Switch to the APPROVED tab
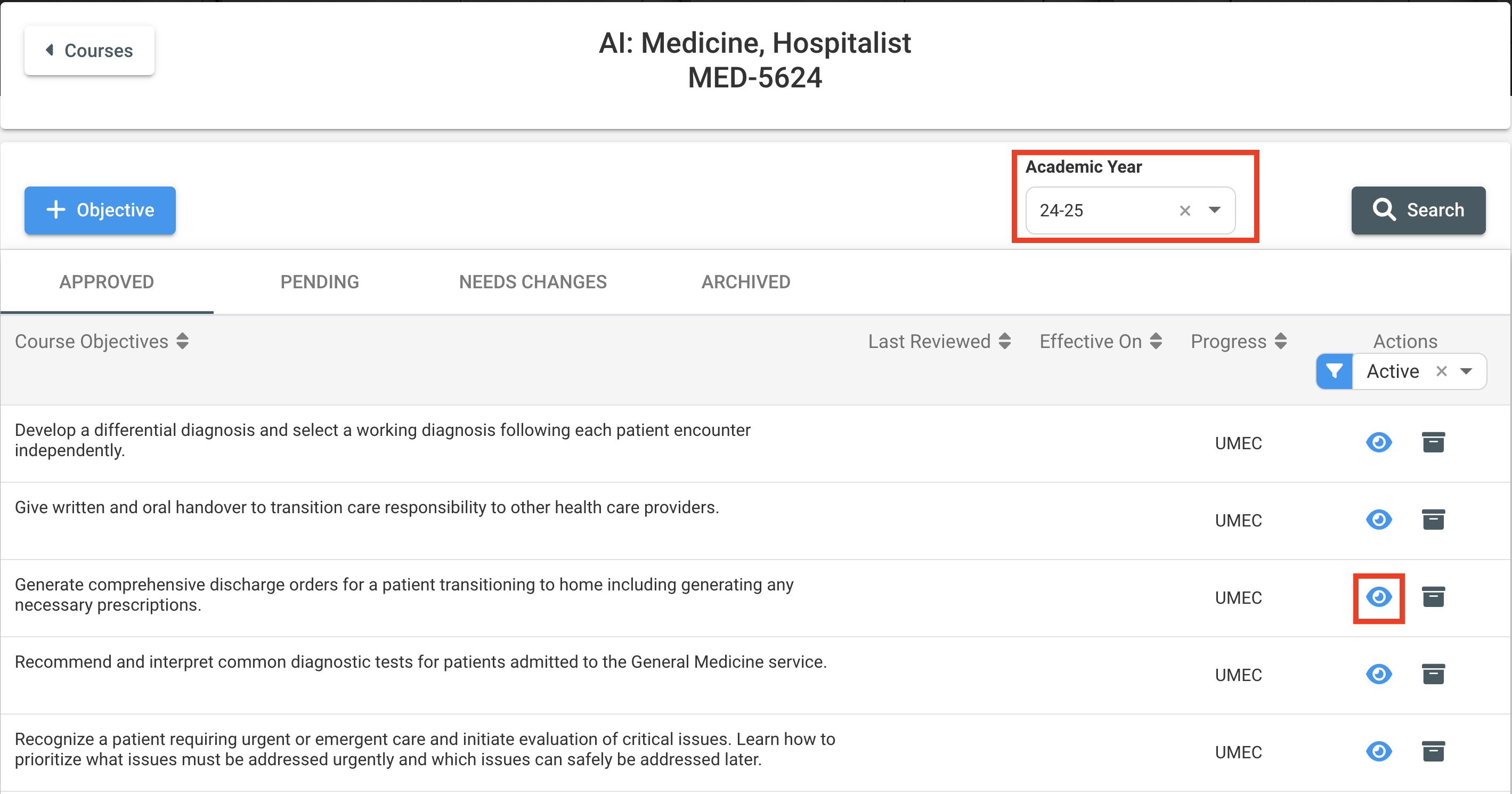The height and width of the screenshot is (794, 1512). coord(107,282)
